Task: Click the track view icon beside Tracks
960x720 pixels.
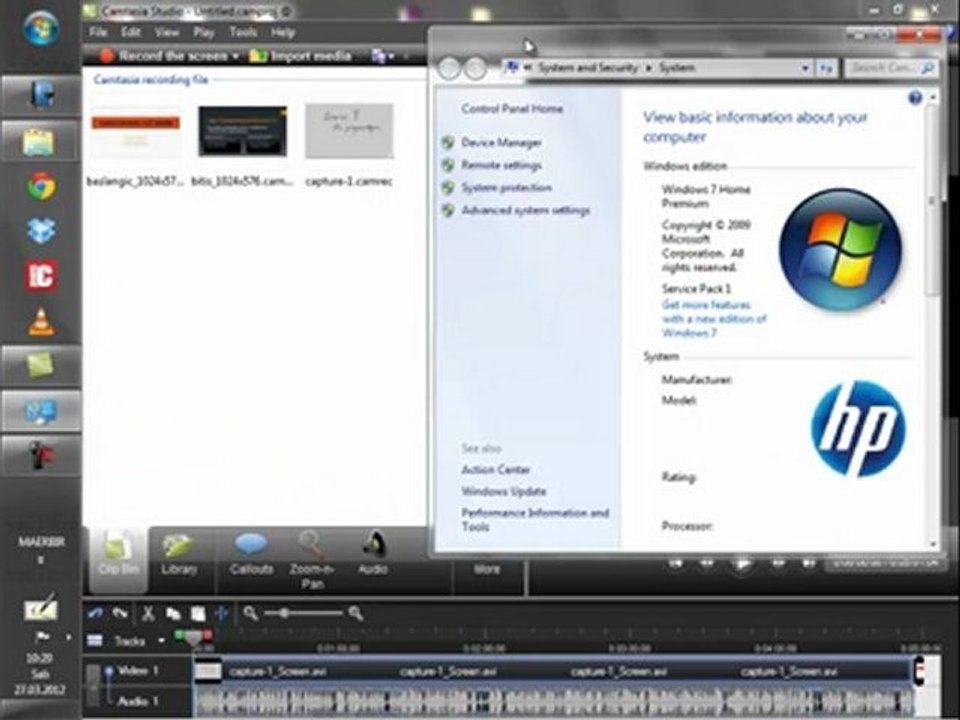Action: coord(94,640)
